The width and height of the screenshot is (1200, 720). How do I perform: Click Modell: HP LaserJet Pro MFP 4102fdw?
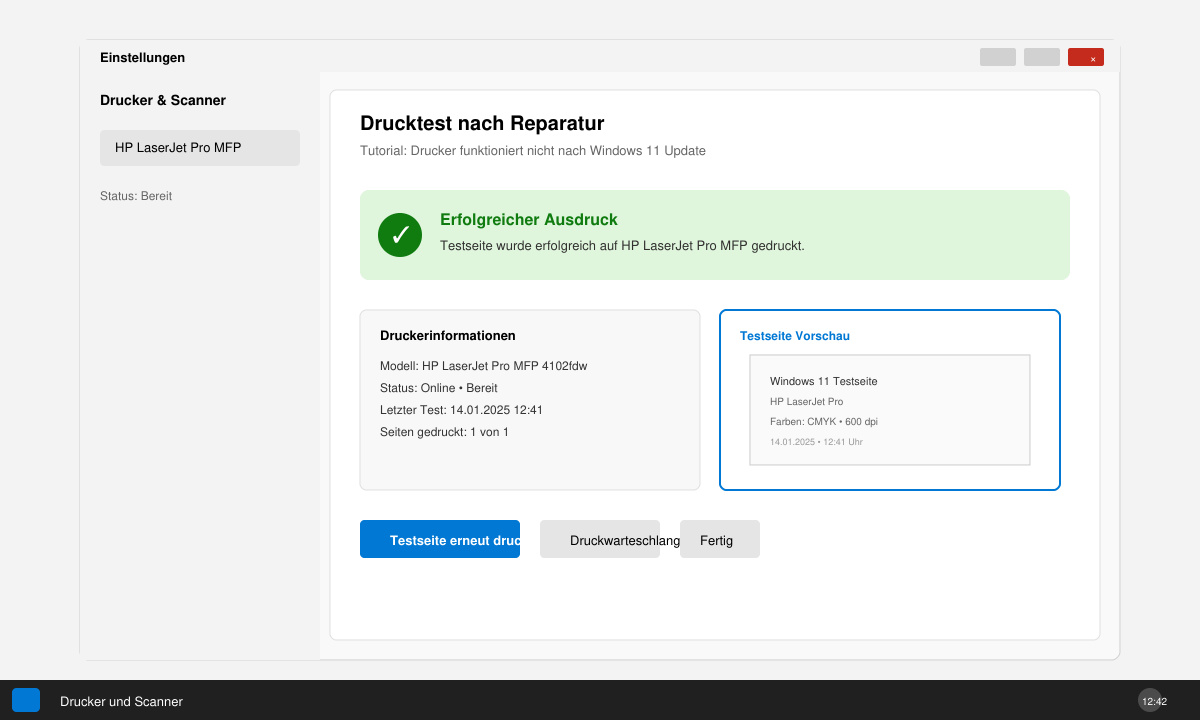point(484,366)
